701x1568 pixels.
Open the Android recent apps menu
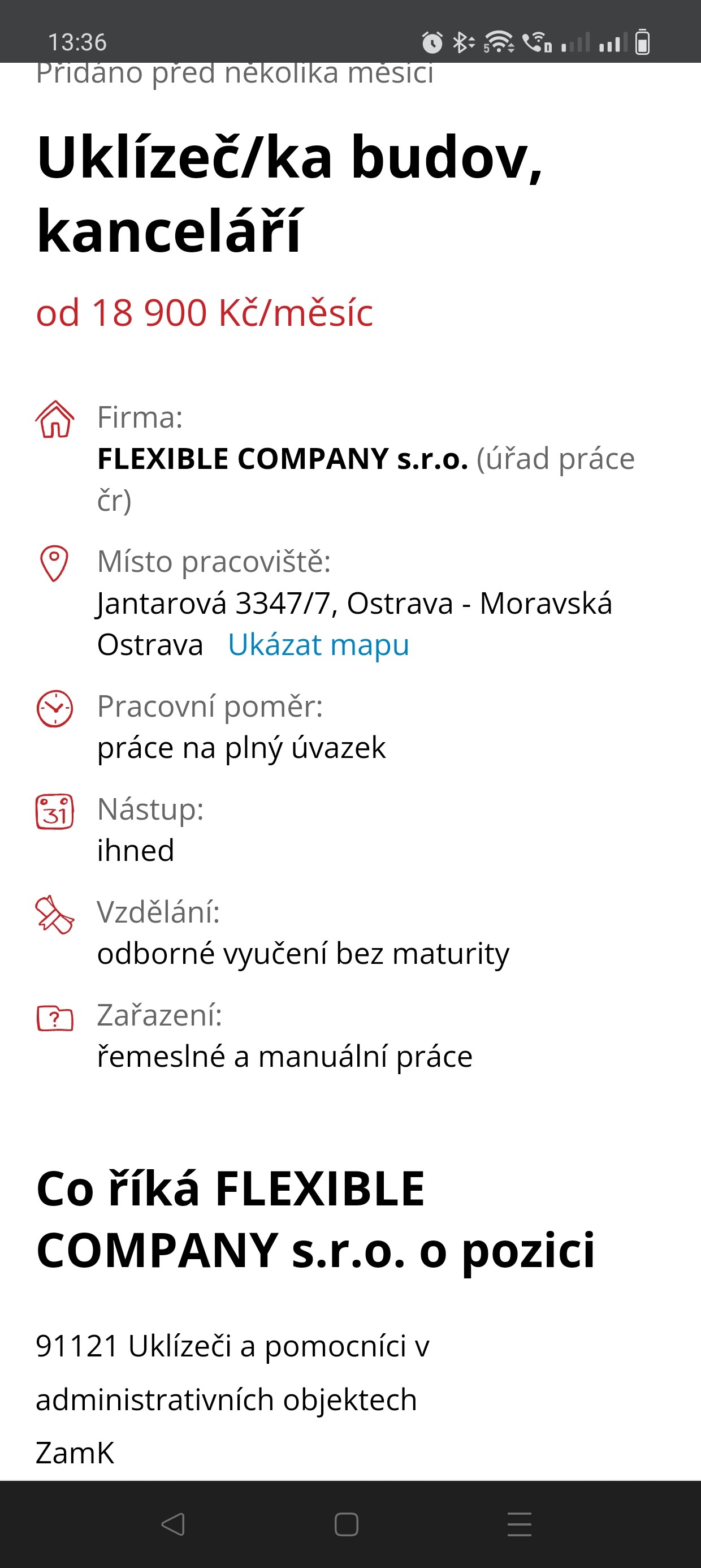519,1524
